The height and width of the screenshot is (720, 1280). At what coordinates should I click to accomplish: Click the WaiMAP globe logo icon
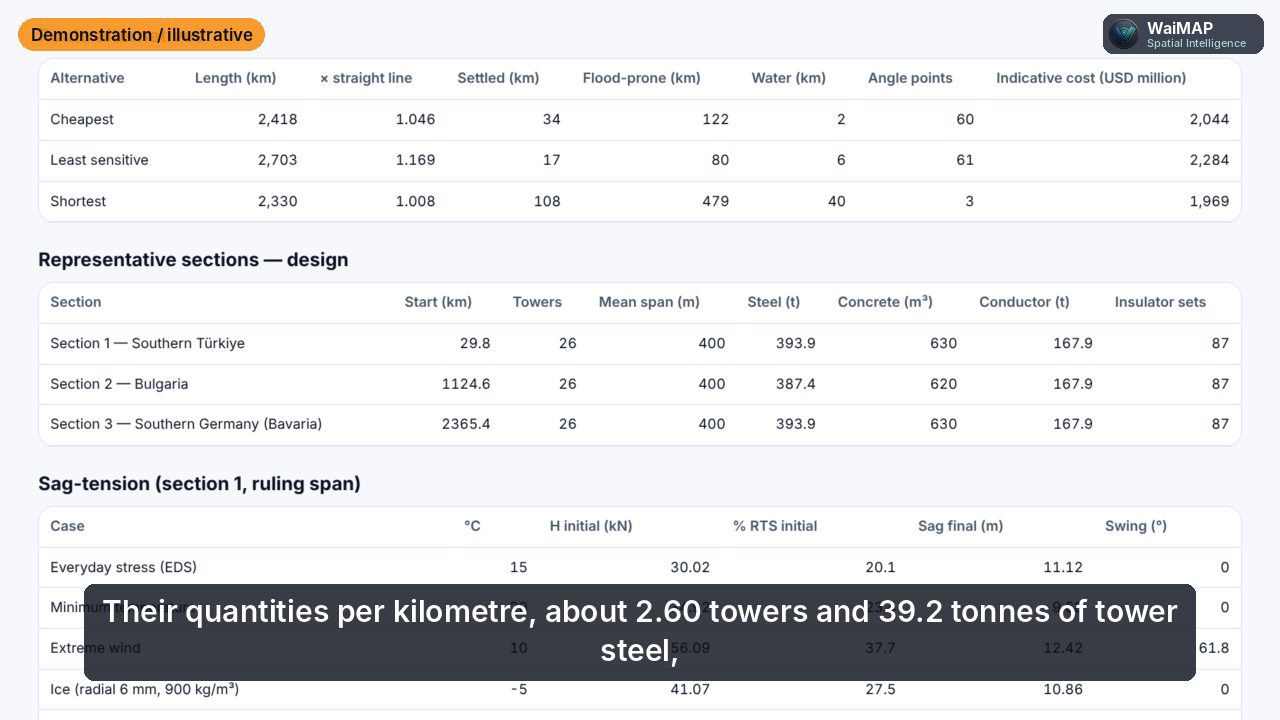pyautogui.click(x=1124, y=34)
